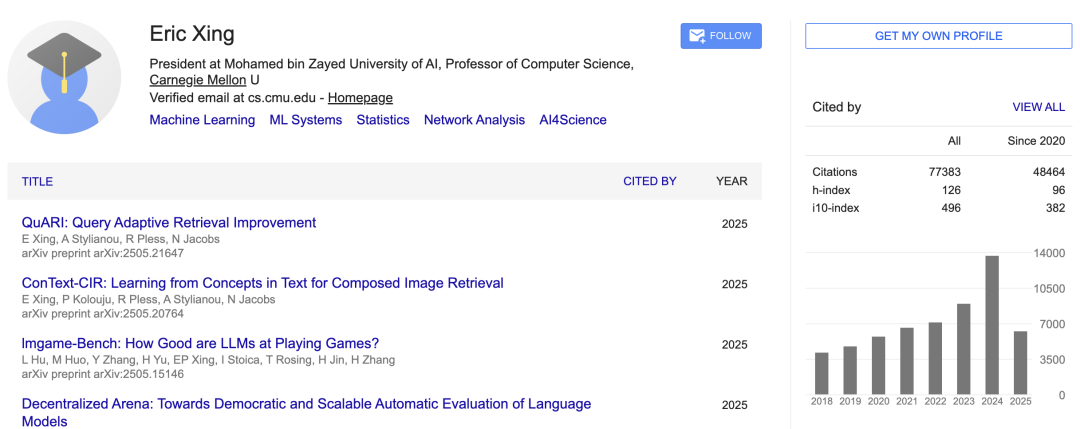The height and width of the screenshot is (429, 1080).
Task: Open the Statistics interest tag
Action: (383, 120)
